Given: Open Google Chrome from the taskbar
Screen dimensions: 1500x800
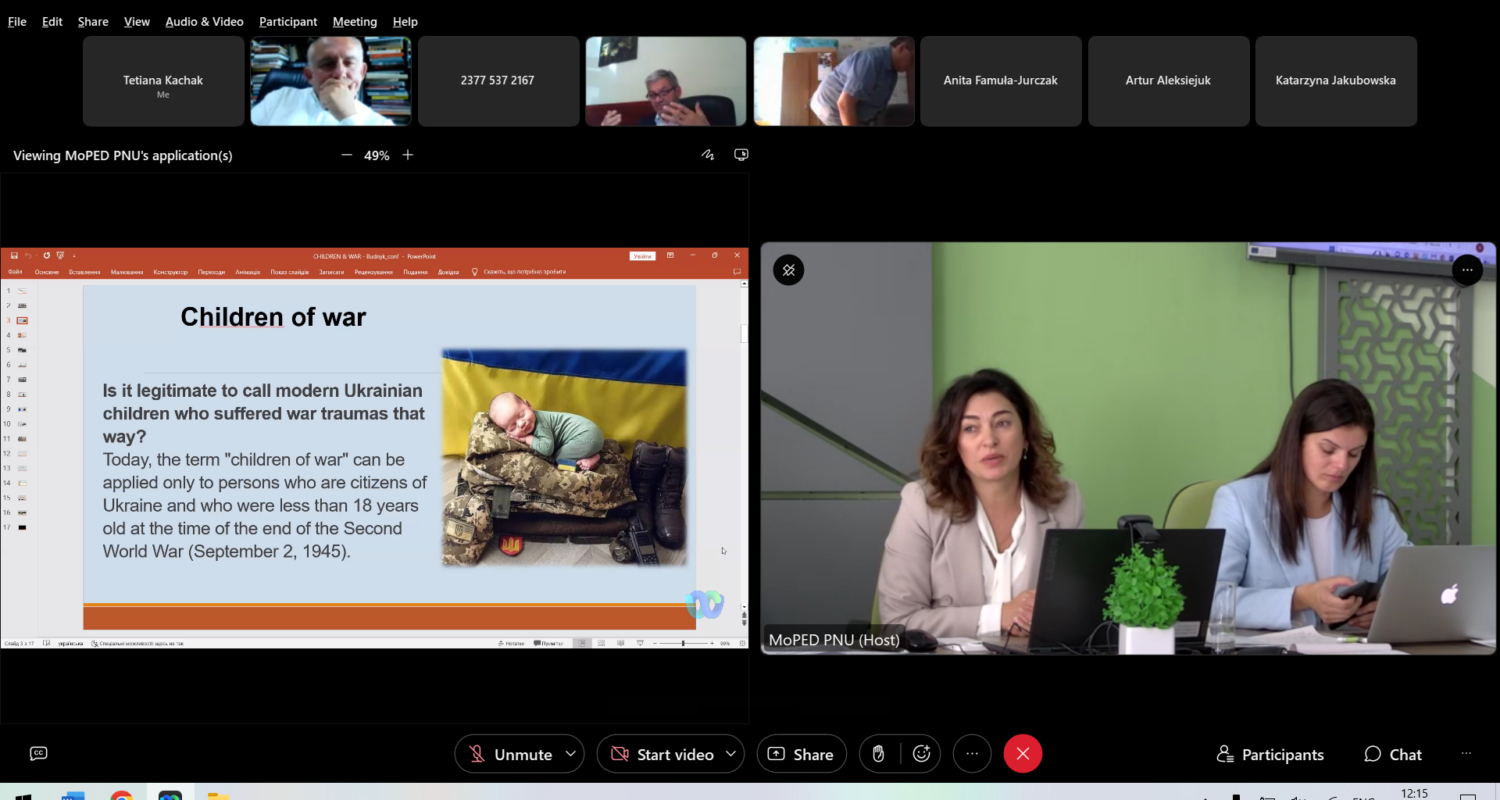Looking at the screenshot, I should 122,796.
